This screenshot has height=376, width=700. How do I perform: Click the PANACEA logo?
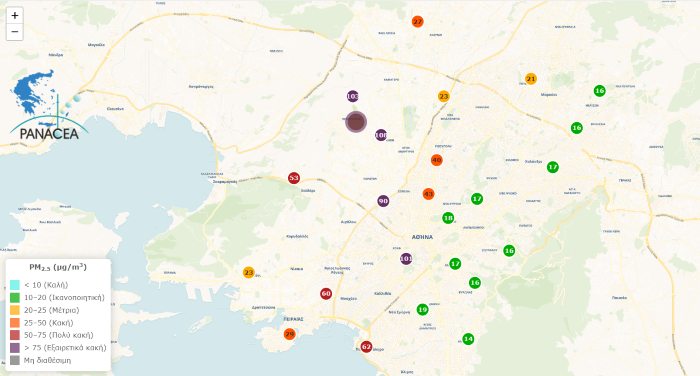49,106
